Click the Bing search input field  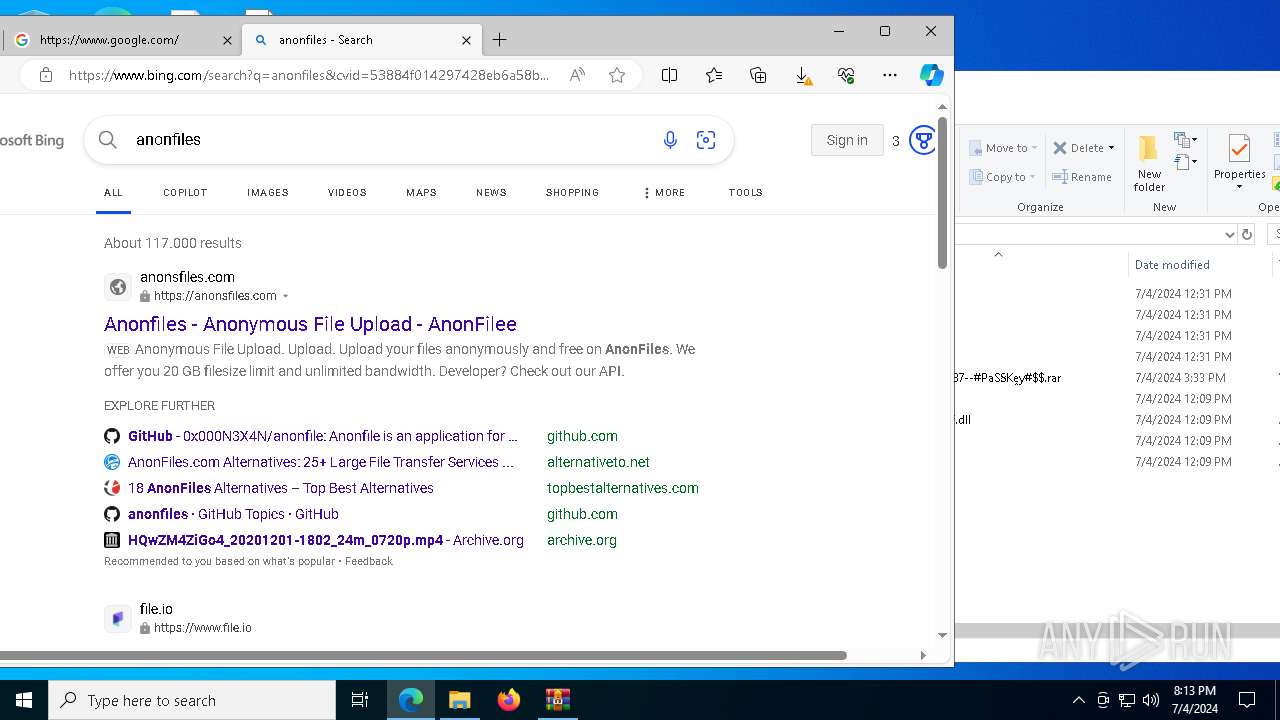pyautogui.click(x=390, y=140)
